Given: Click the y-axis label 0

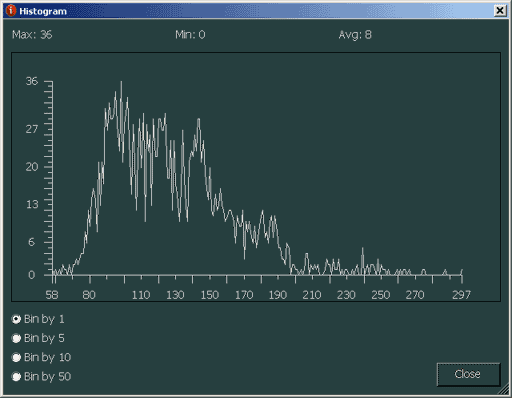Looking at the screenshot, I should click(x=31, y=275).
